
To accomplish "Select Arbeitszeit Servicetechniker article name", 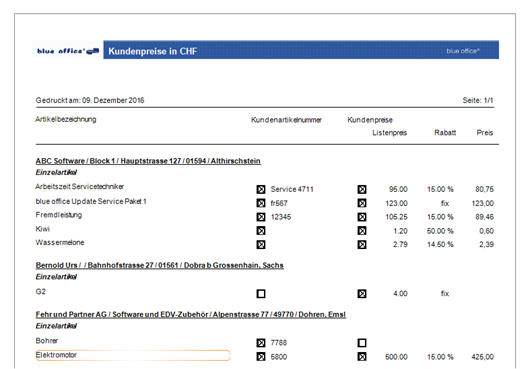I will pyautogui.click(x=79, y=187).
